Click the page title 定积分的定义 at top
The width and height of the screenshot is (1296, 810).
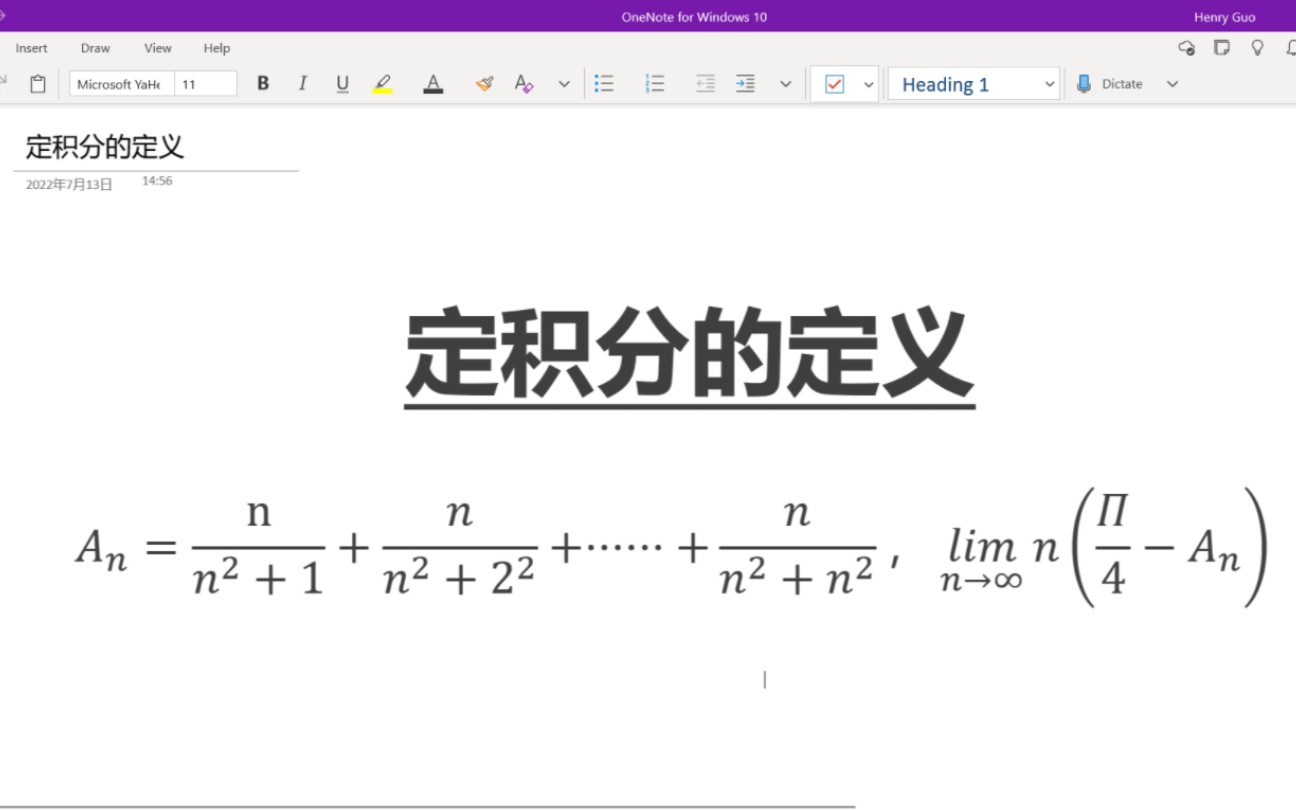pos(105,148)
